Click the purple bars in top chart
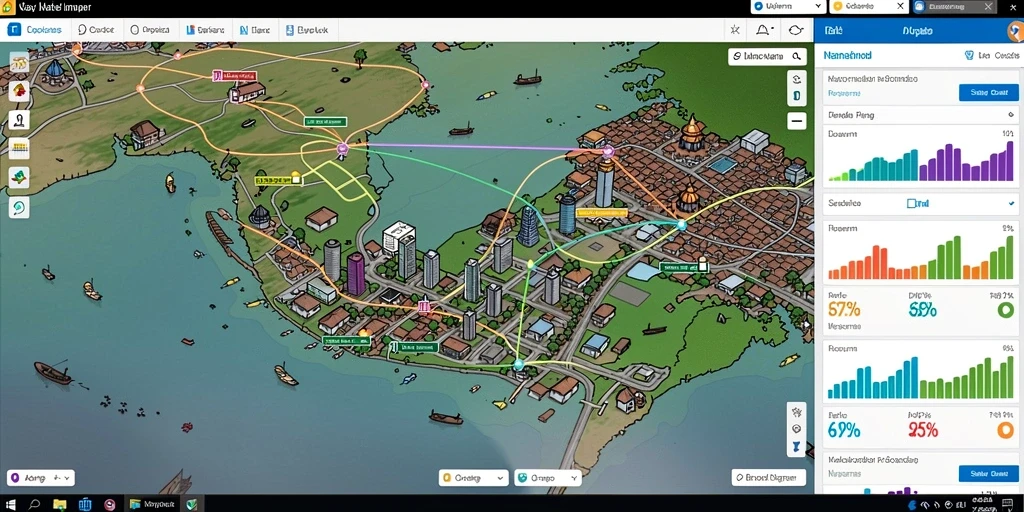This screenshot has width=1024, height=512. click(967, 163)
